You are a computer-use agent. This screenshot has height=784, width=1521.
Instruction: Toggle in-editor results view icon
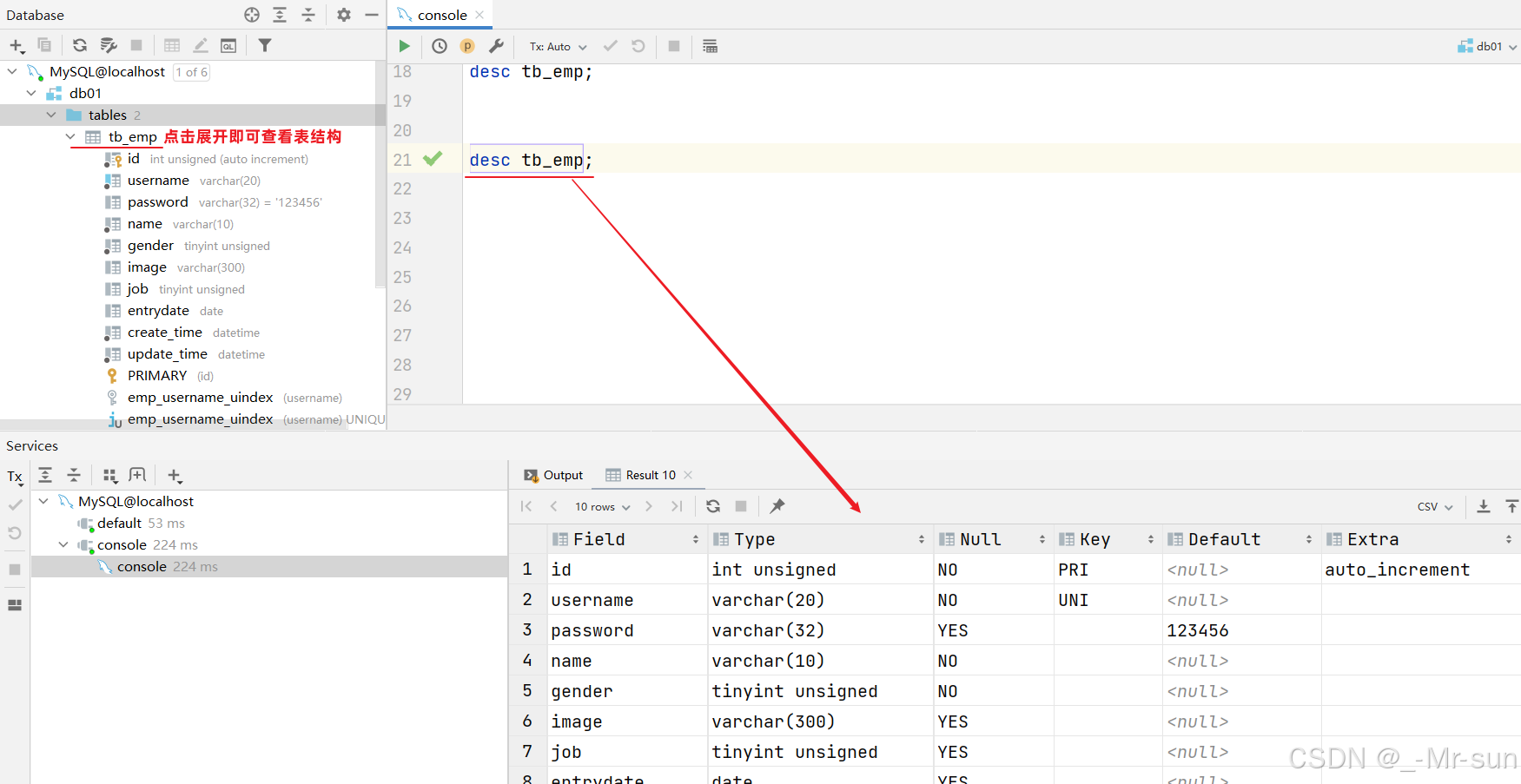pyautogui.click(x=710, y=46)
